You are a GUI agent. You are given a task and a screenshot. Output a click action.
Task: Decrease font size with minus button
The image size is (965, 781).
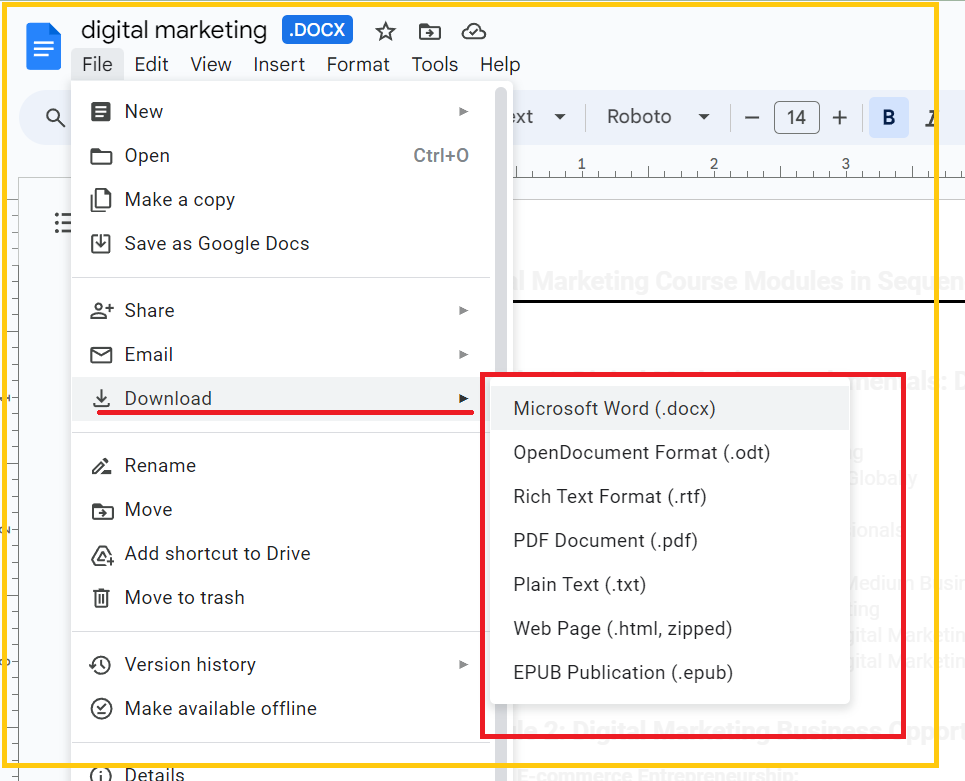[x=751, y=118]
